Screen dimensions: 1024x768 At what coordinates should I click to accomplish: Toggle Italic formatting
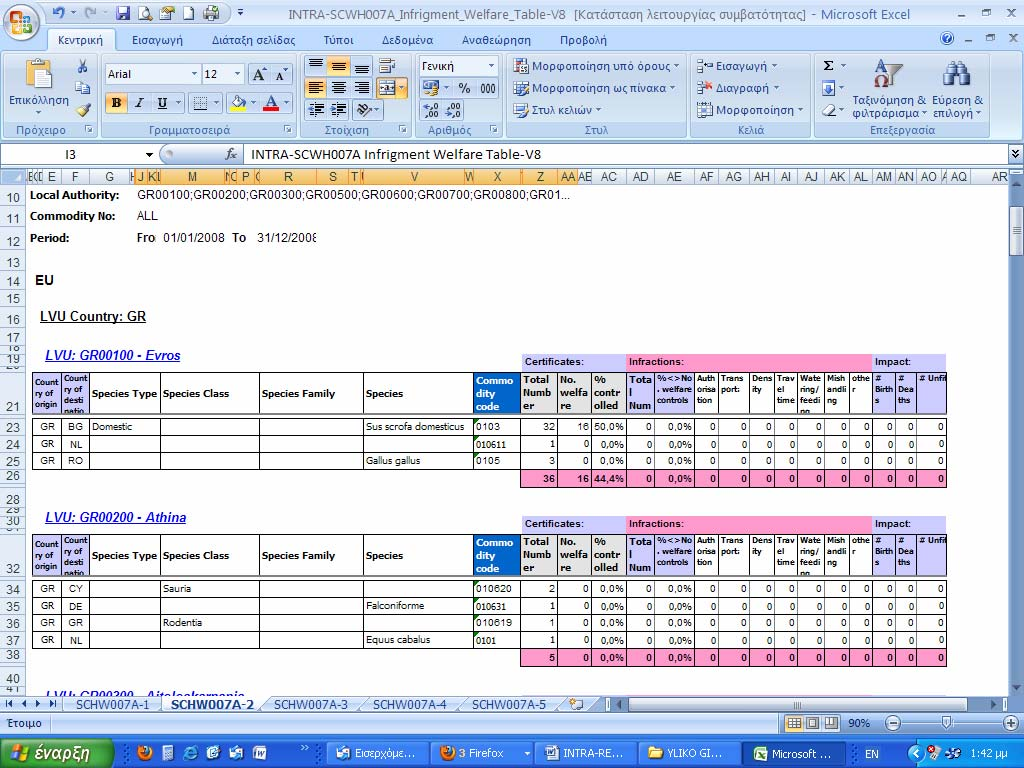click(x=139, y=103)
